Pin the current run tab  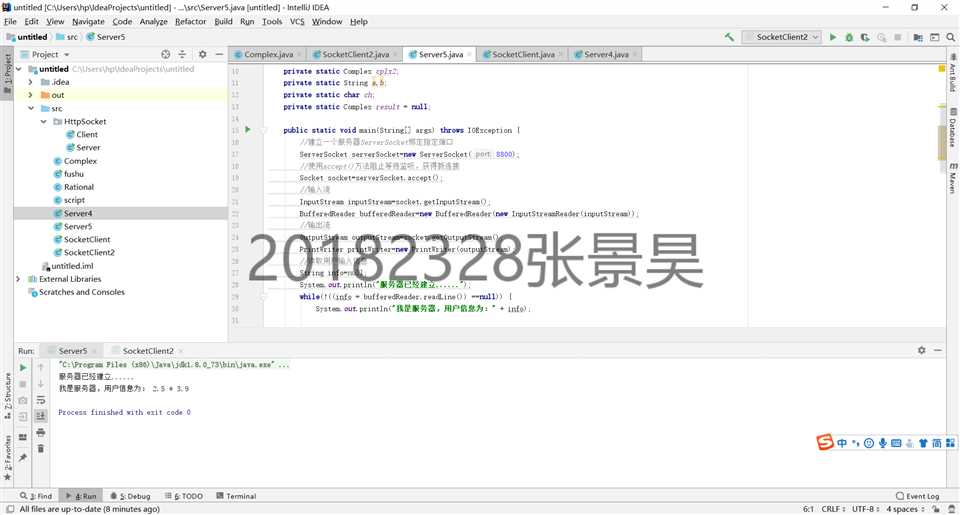(23, 457)
